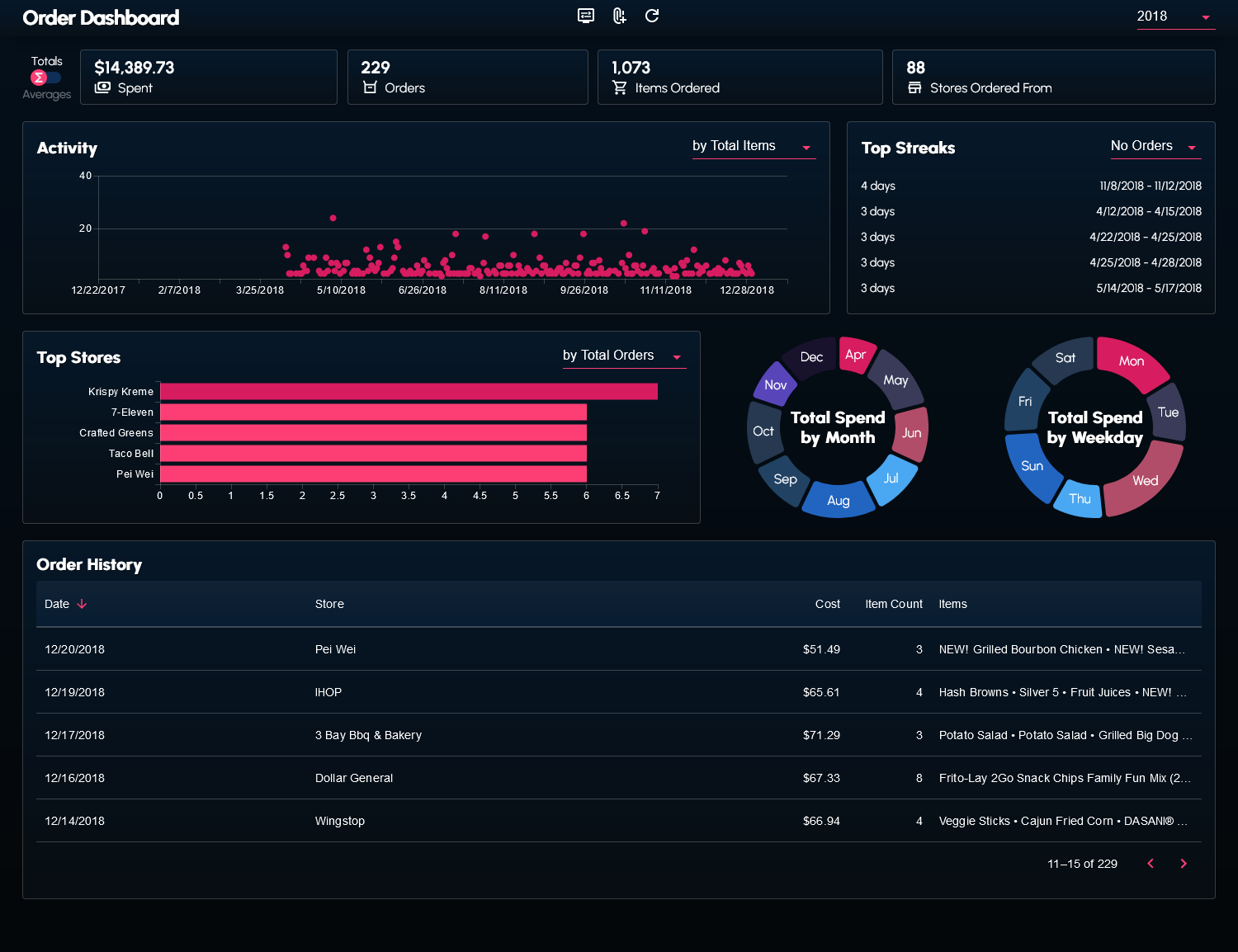Click the refresh icon in header
This screenshot has width=1238, height=952.
(x=652, y=16)
